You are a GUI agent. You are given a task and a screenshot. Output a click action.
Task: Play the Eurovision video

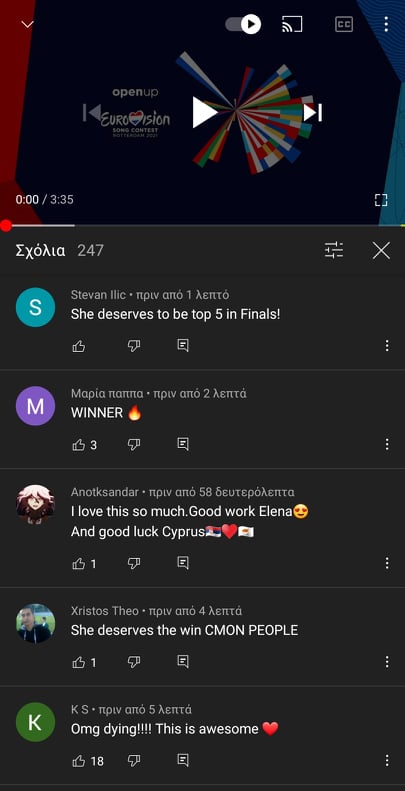(204, 112)
